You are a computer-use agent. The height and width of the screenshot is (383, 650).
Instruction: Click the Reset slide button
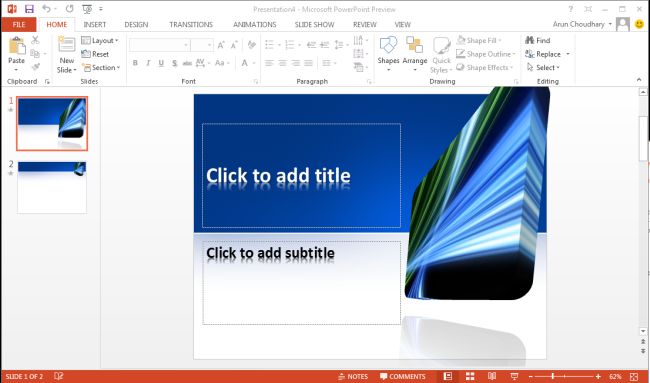click(95, 54)
